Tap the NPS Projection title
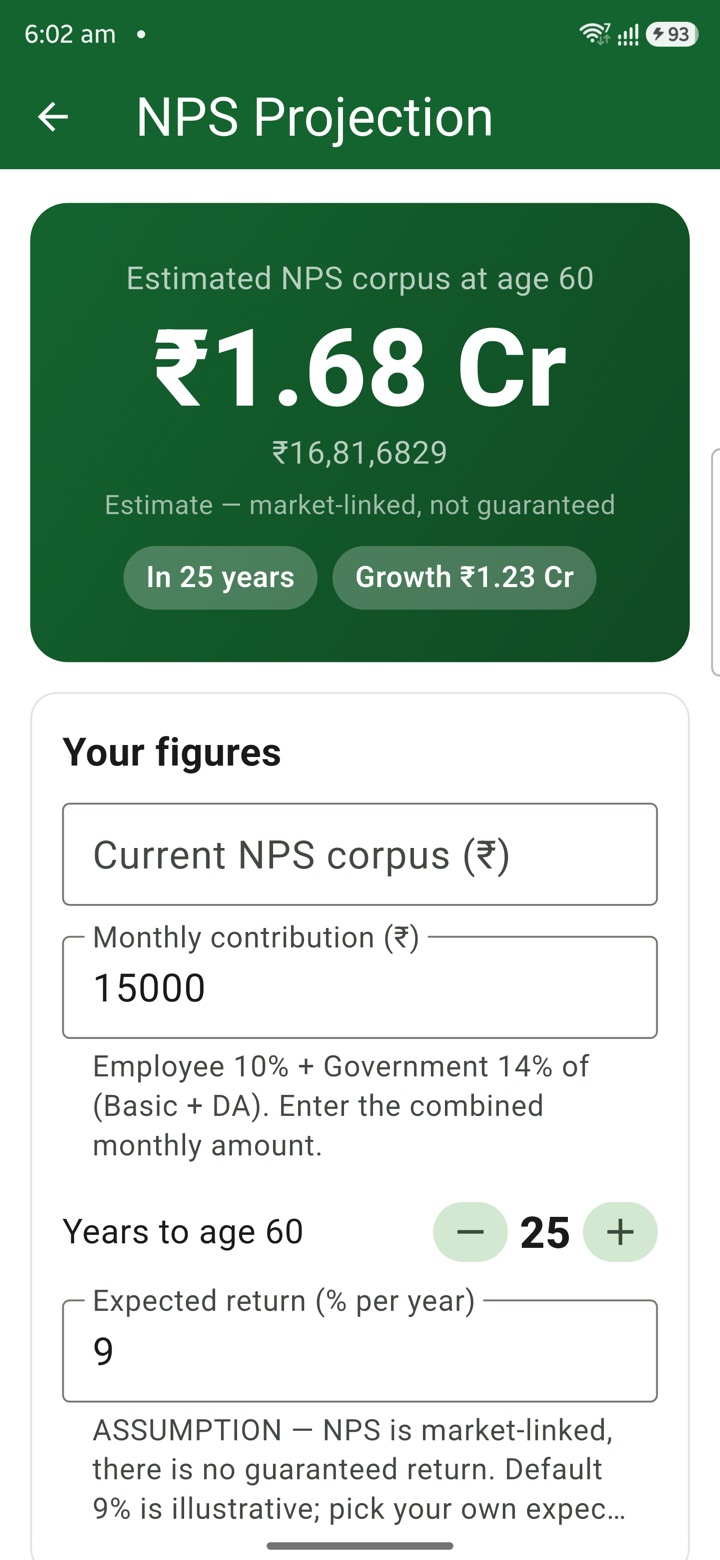 point(314,117)
